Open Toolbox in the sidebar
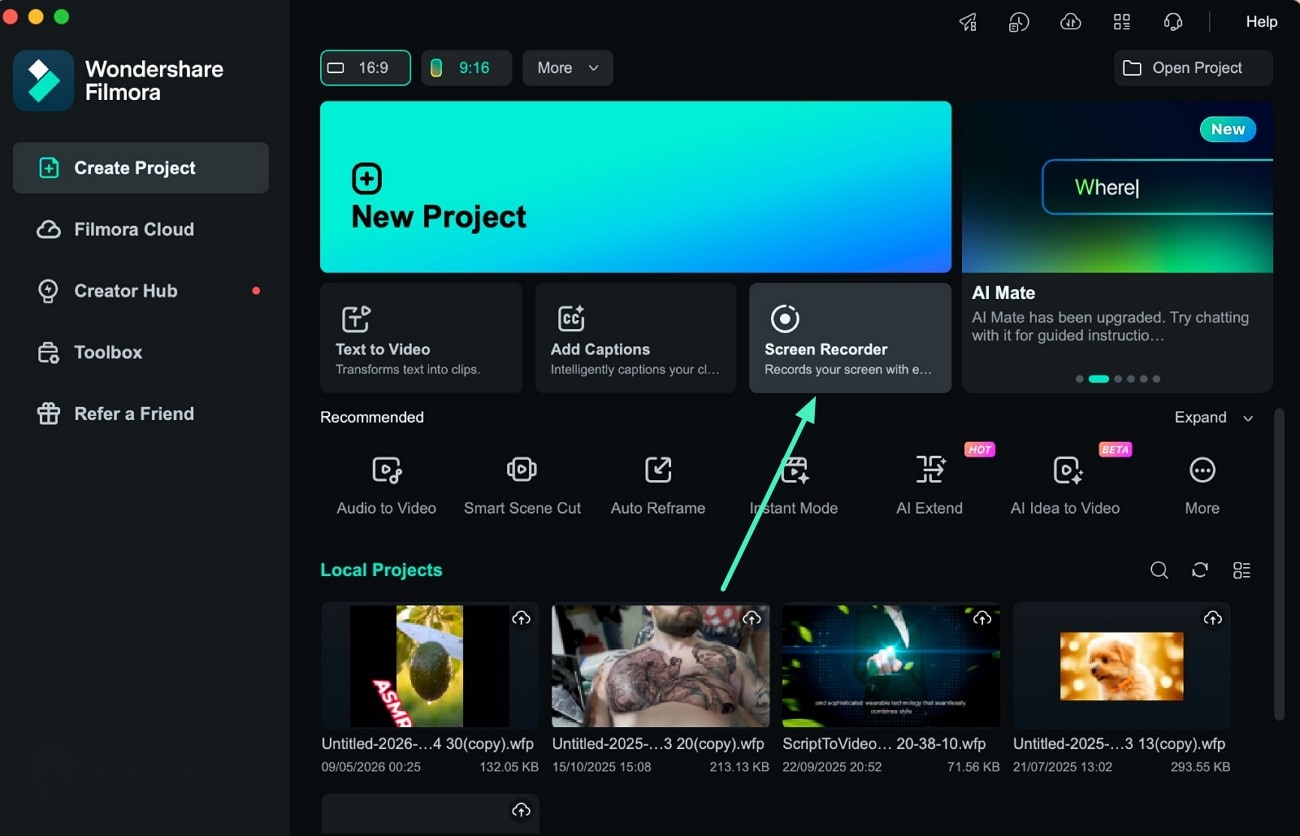 (x=141, y=352)
